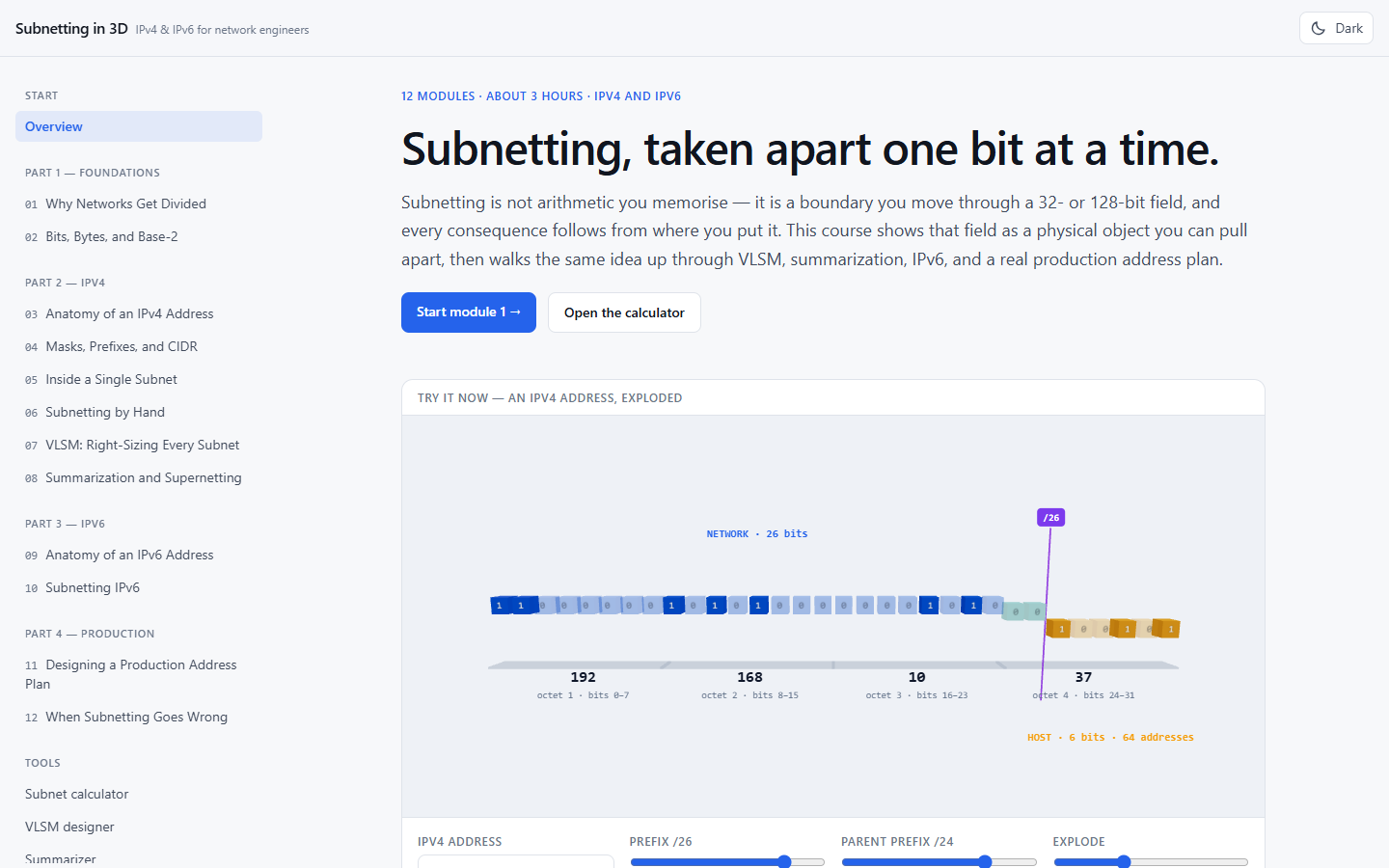Go to Summarization and Supernetting

click(x=139, y=477)
